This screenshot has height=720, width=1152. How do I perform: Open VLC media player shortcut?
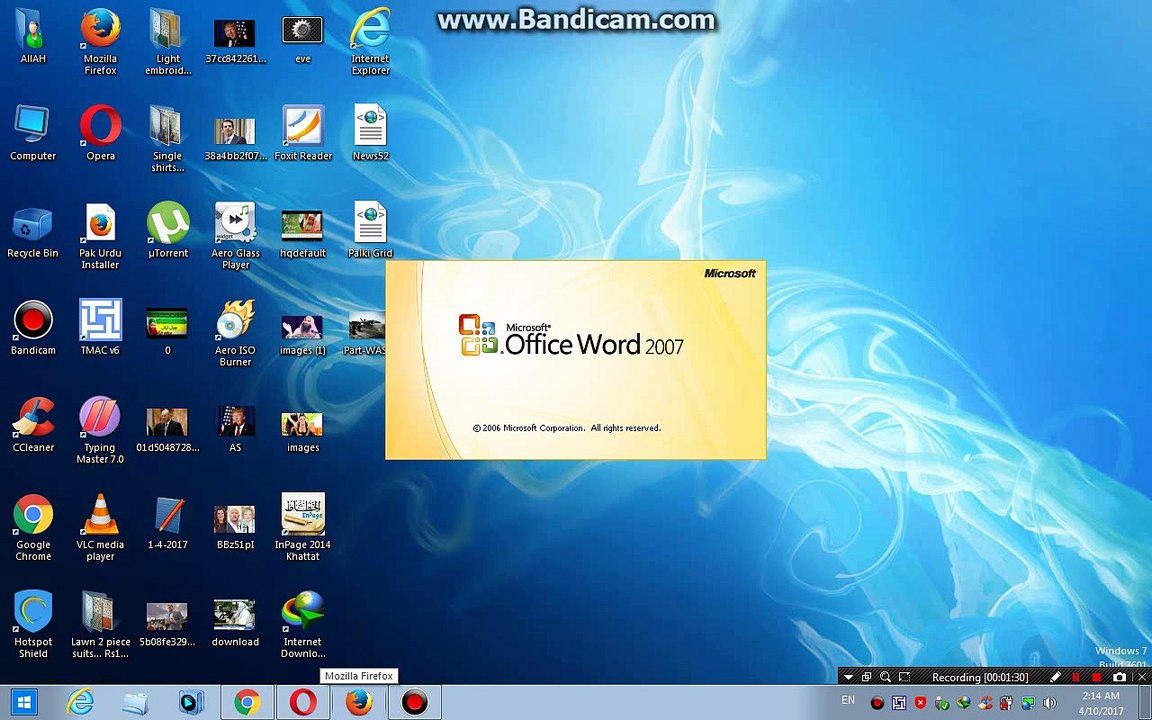click(x=100, y=527)
